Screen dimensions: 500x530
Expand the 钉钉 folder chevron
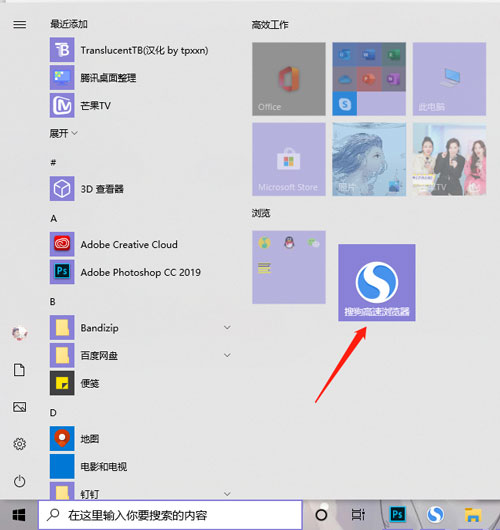tap(227, 494)
